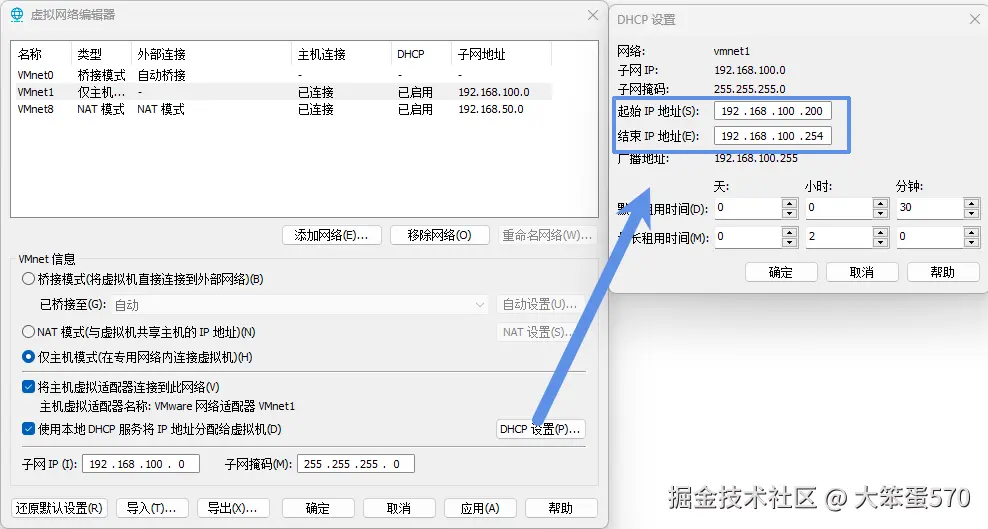Viewport: 988px width, 529px height.
Task: Decrease the 最长租用时间 days value
Action: coord(790,242)
